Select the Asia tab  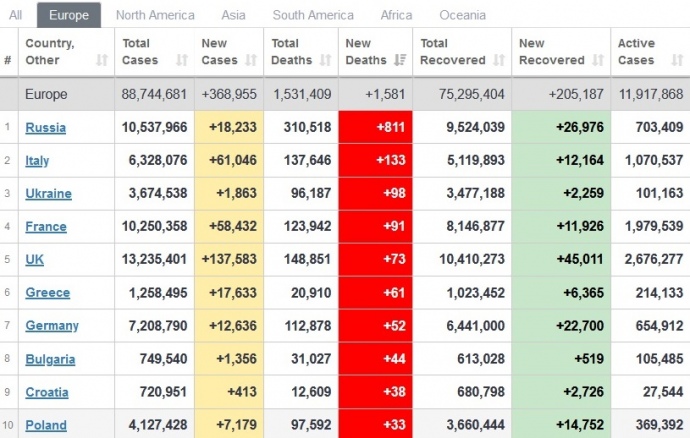click(x=233, y=15)
